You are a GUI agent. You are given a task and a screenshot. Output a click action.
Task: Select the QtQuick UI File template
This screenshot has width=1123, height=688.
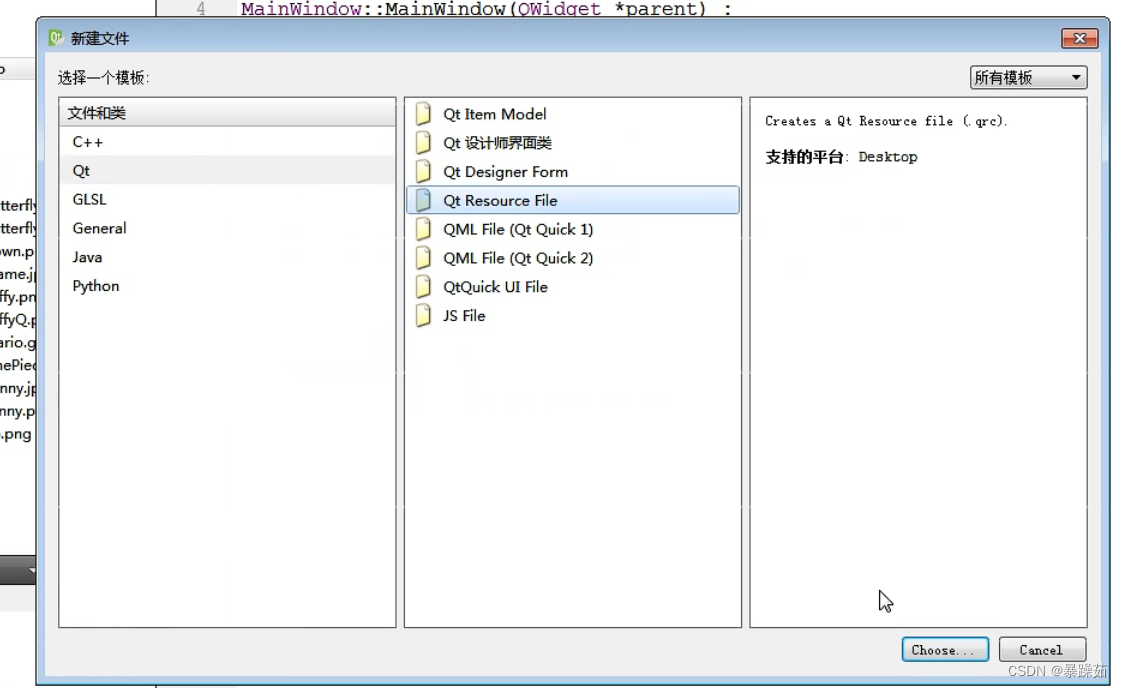pyautogui.click(x=572, y=287)
